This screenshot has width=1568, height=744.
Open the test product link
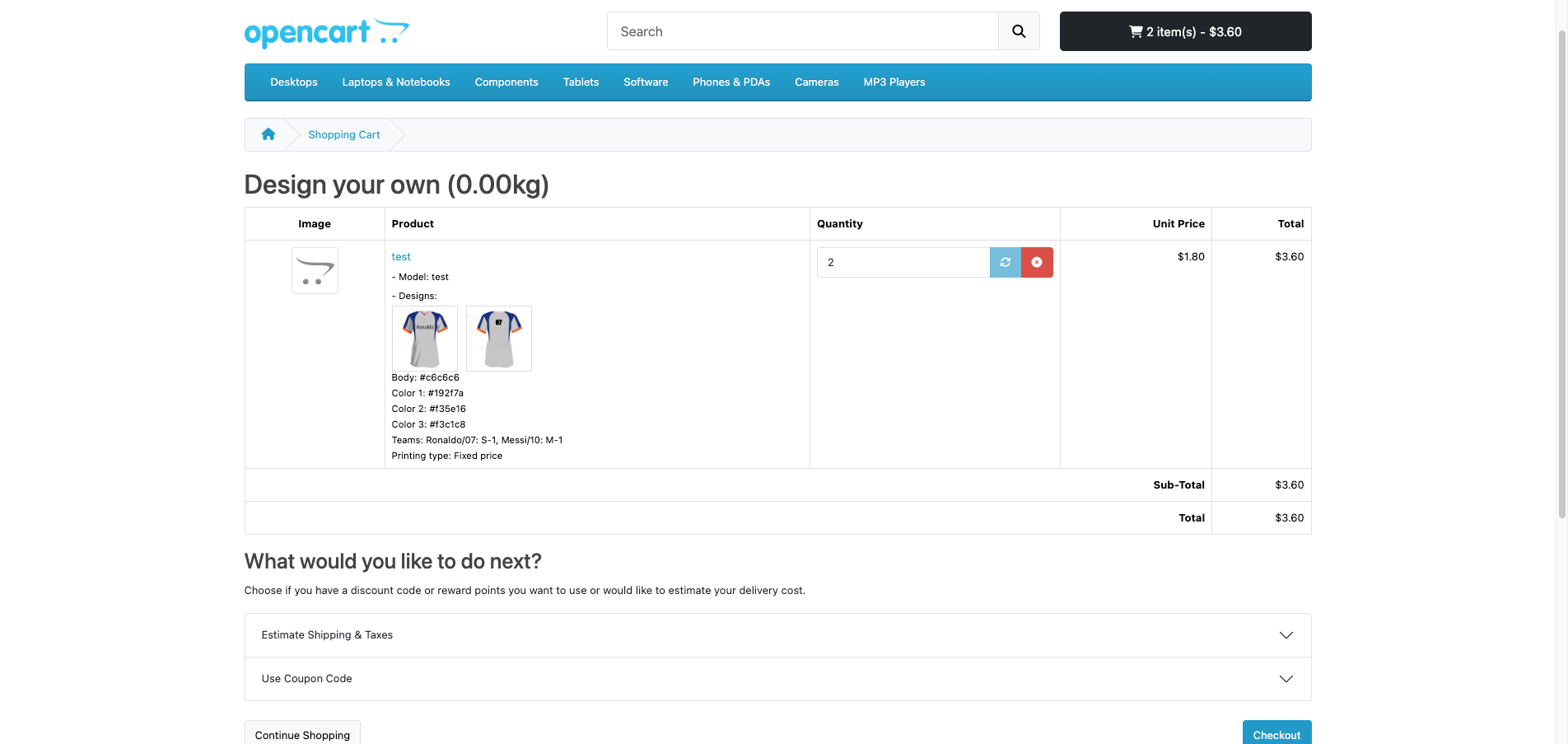(401, 257)
